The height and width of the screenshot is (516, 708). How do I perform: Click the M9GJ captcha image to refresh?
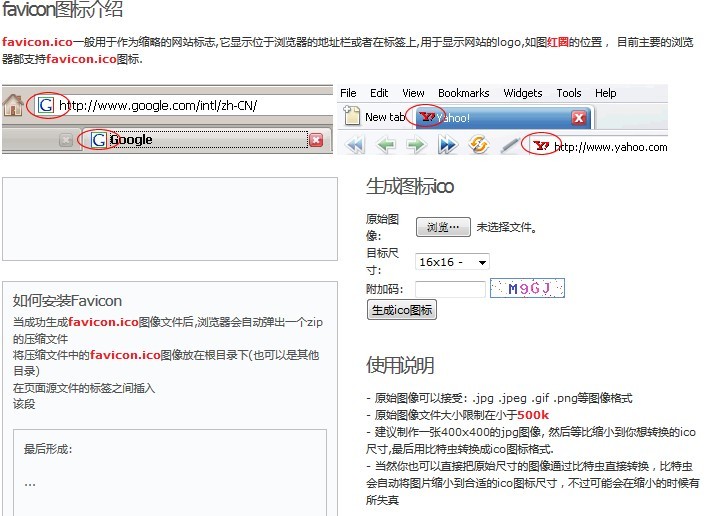tap(528, 289)
